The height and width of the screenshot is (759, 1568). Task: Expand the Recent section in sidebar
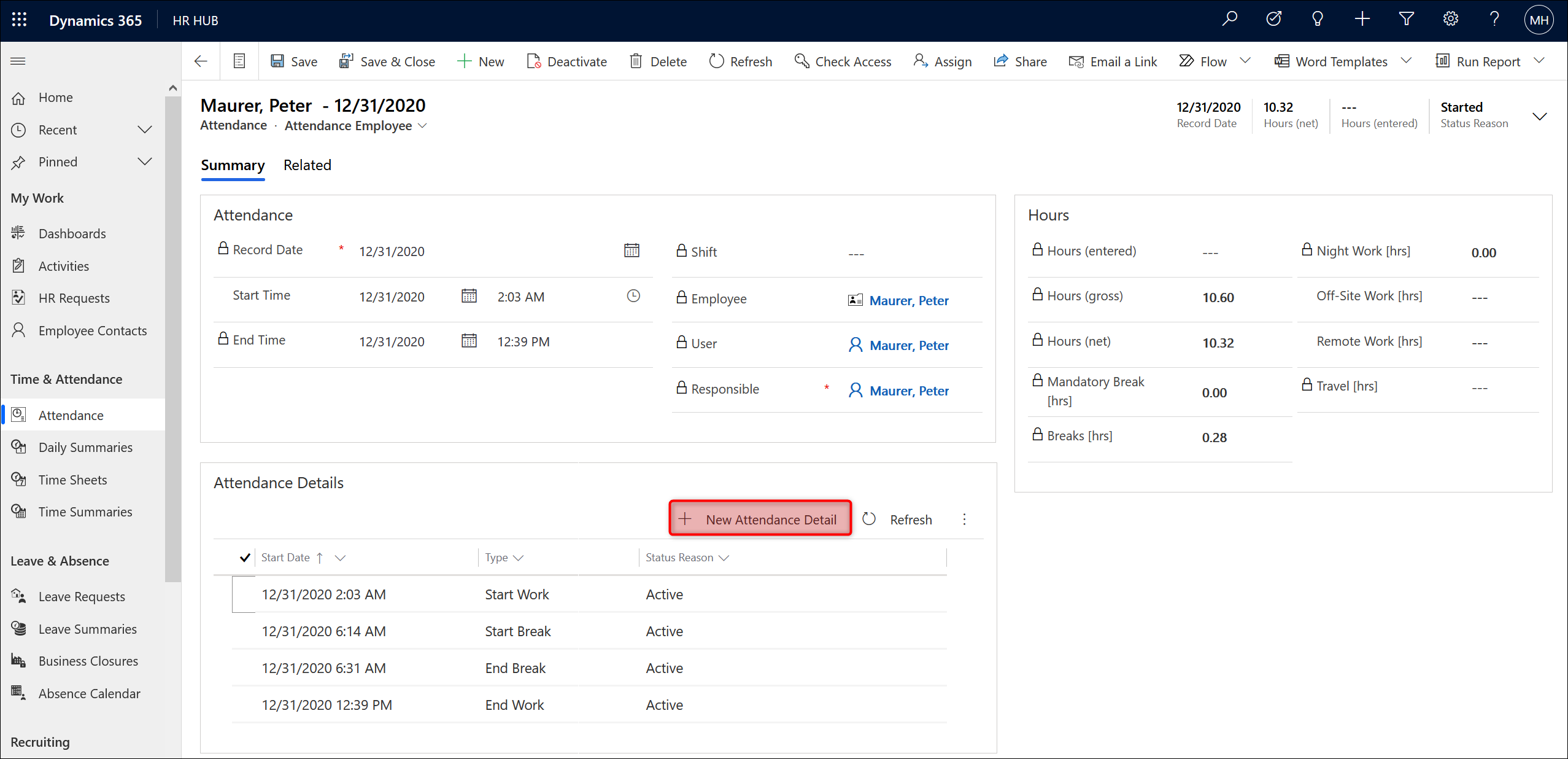(145, 130)
